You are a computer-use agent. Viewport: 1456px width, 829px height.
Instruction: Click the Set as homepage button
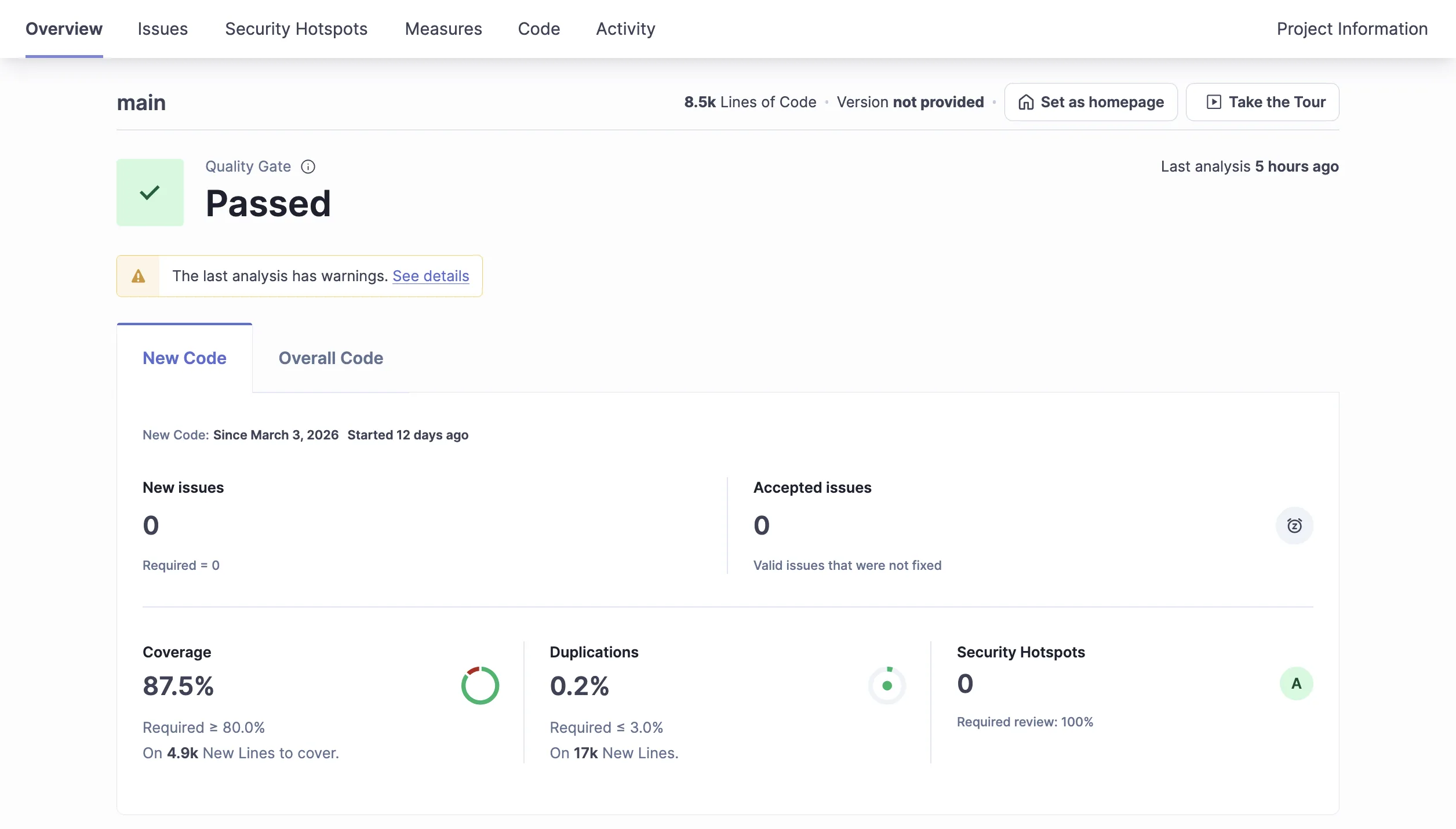click(1090, 101)
